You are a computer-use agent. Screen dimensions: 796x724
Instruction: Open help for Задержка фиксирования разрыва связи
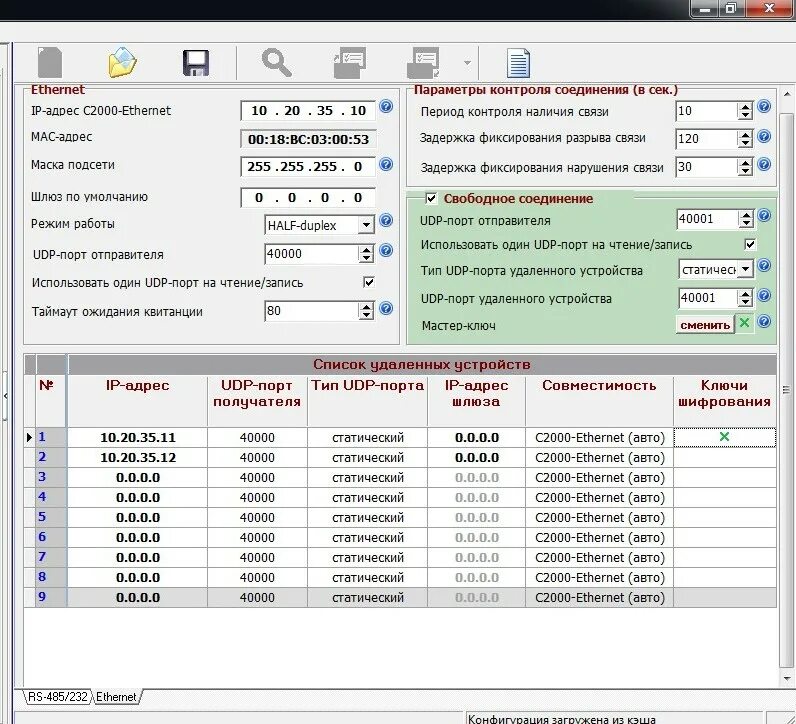tap(764, 136)
